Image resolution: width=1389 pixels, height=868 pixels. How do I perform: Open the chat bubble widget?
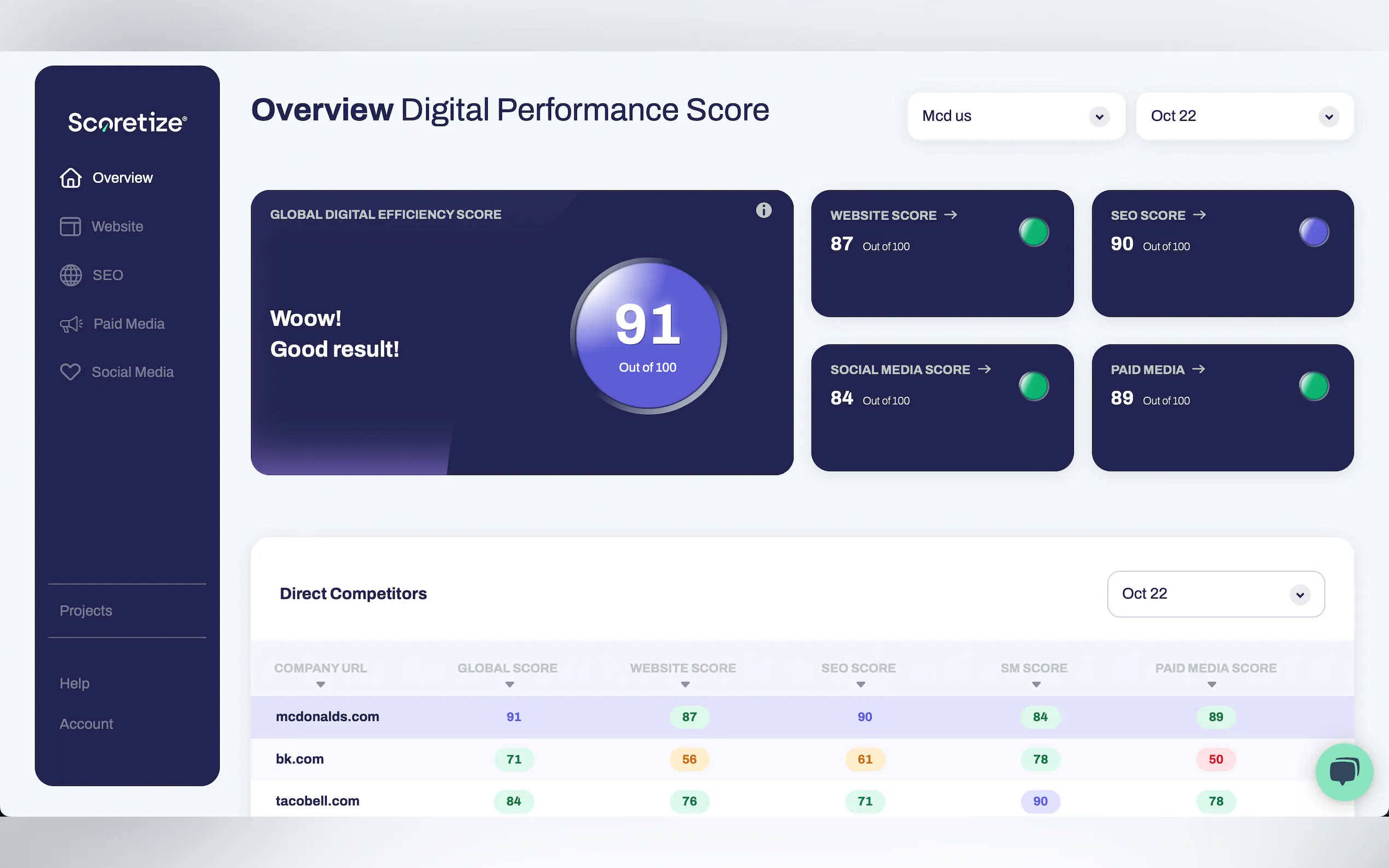[1344, 772]
